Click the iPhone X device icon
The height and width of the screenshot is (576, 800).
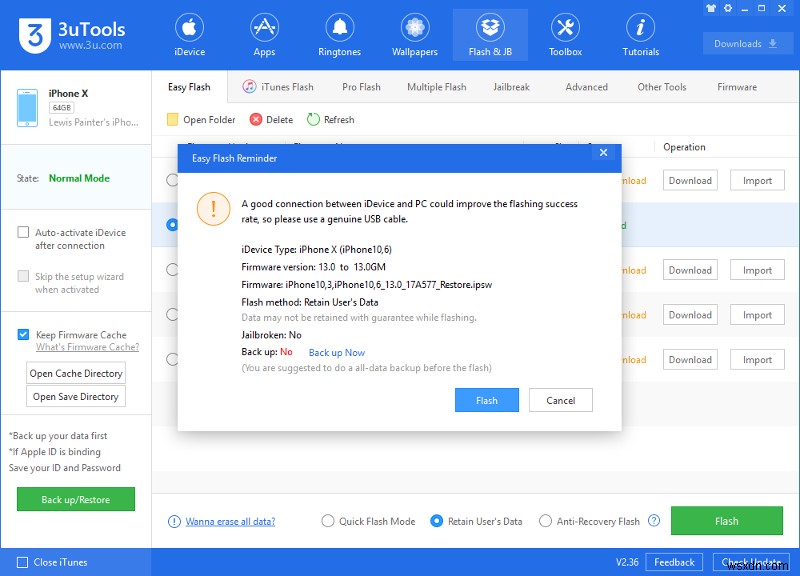[x=27, y=108]
